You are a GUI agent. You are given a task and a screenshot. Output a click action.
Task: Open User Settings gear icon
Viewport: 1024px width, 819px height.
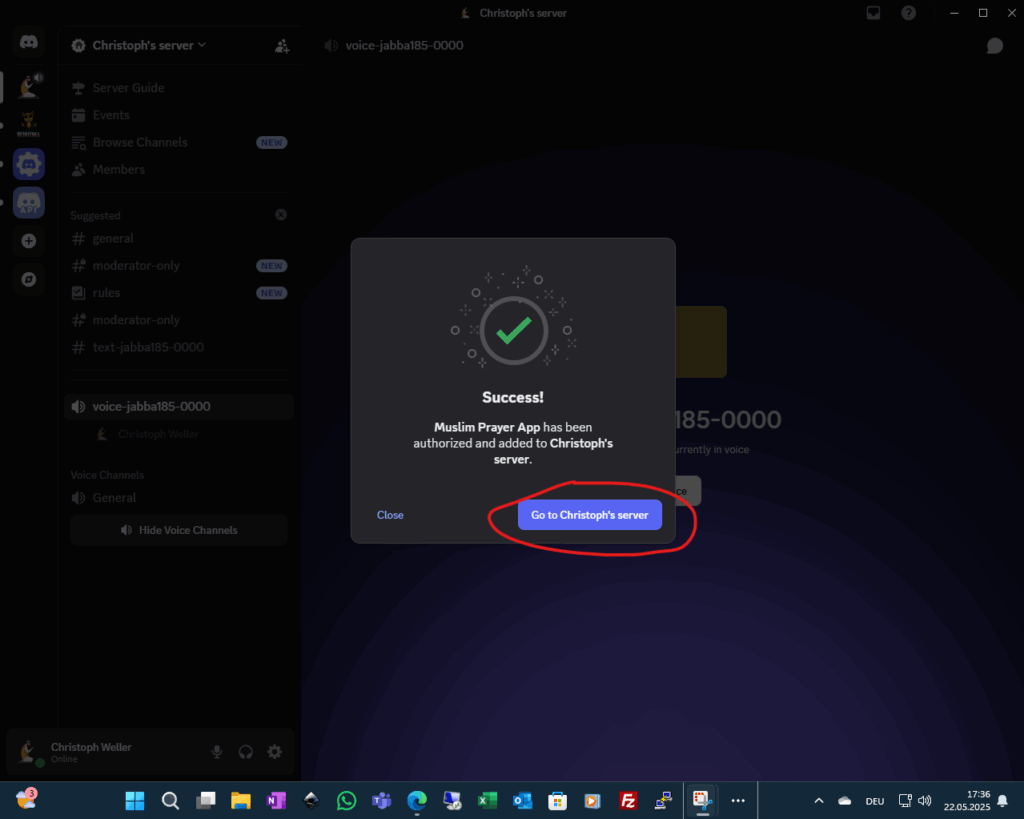click(275, 752)
